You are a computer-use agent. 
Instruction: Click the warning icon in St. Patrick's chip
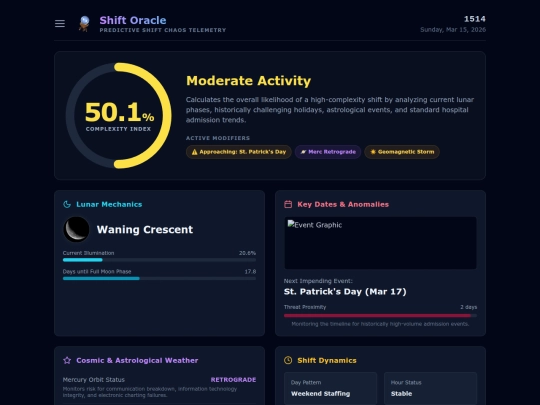coord(195,152)
